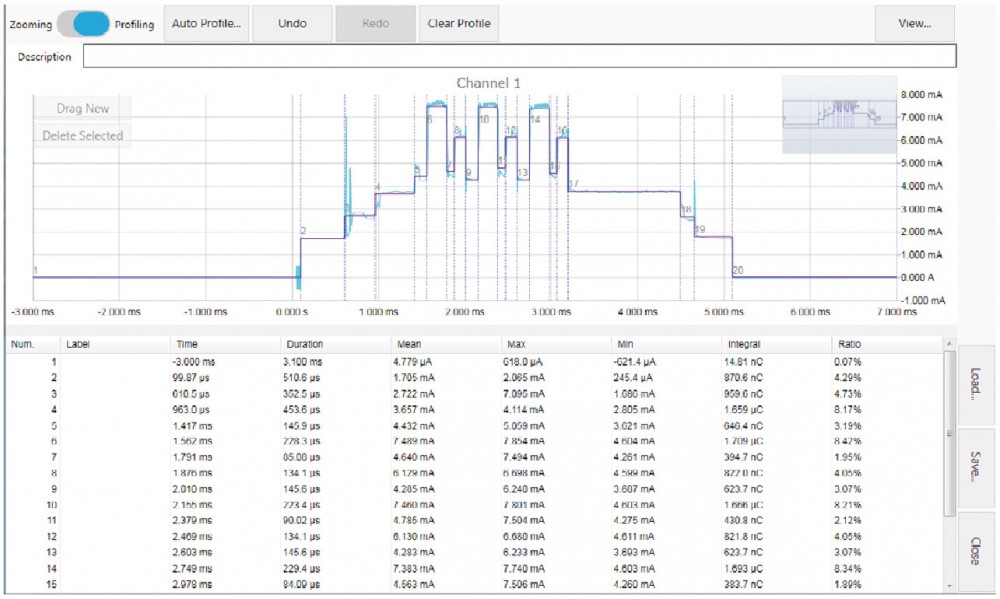Click the table scrollbar down arrow

[949, 586]
